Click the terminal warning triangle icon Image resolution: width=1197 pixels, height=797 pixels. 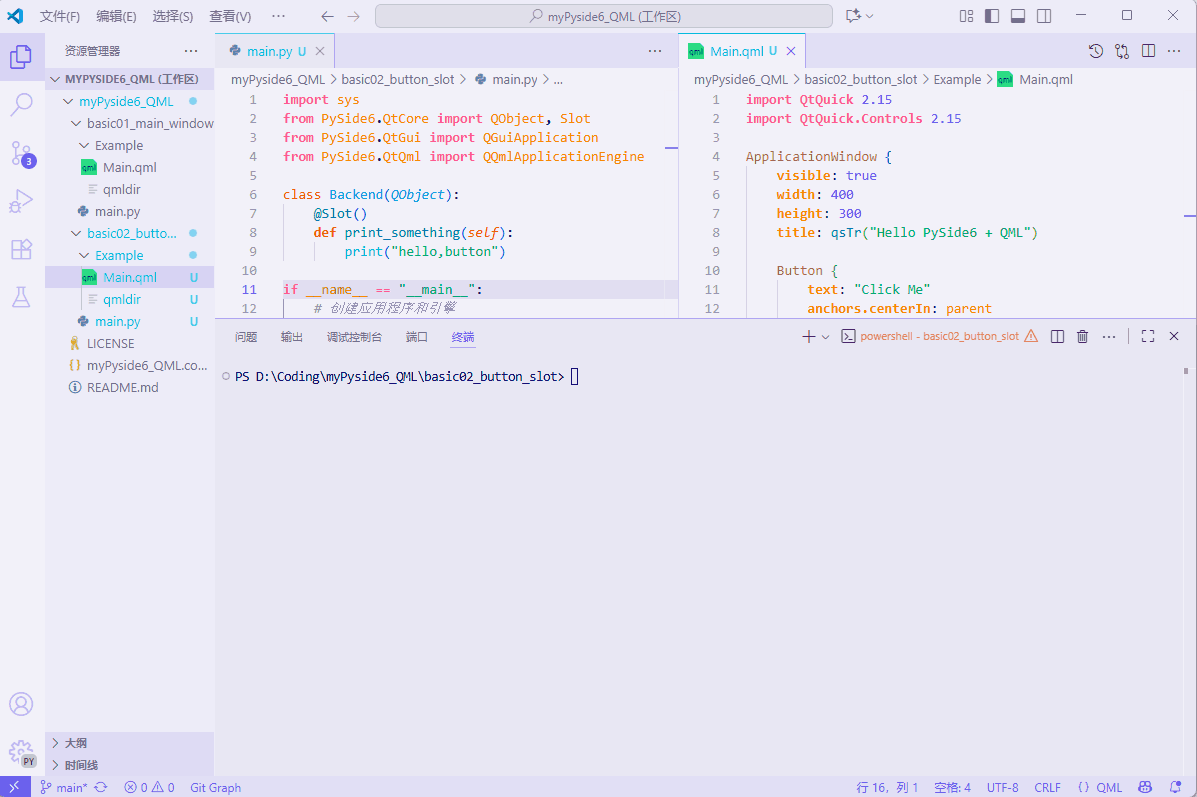click(x=1031, y=336)
